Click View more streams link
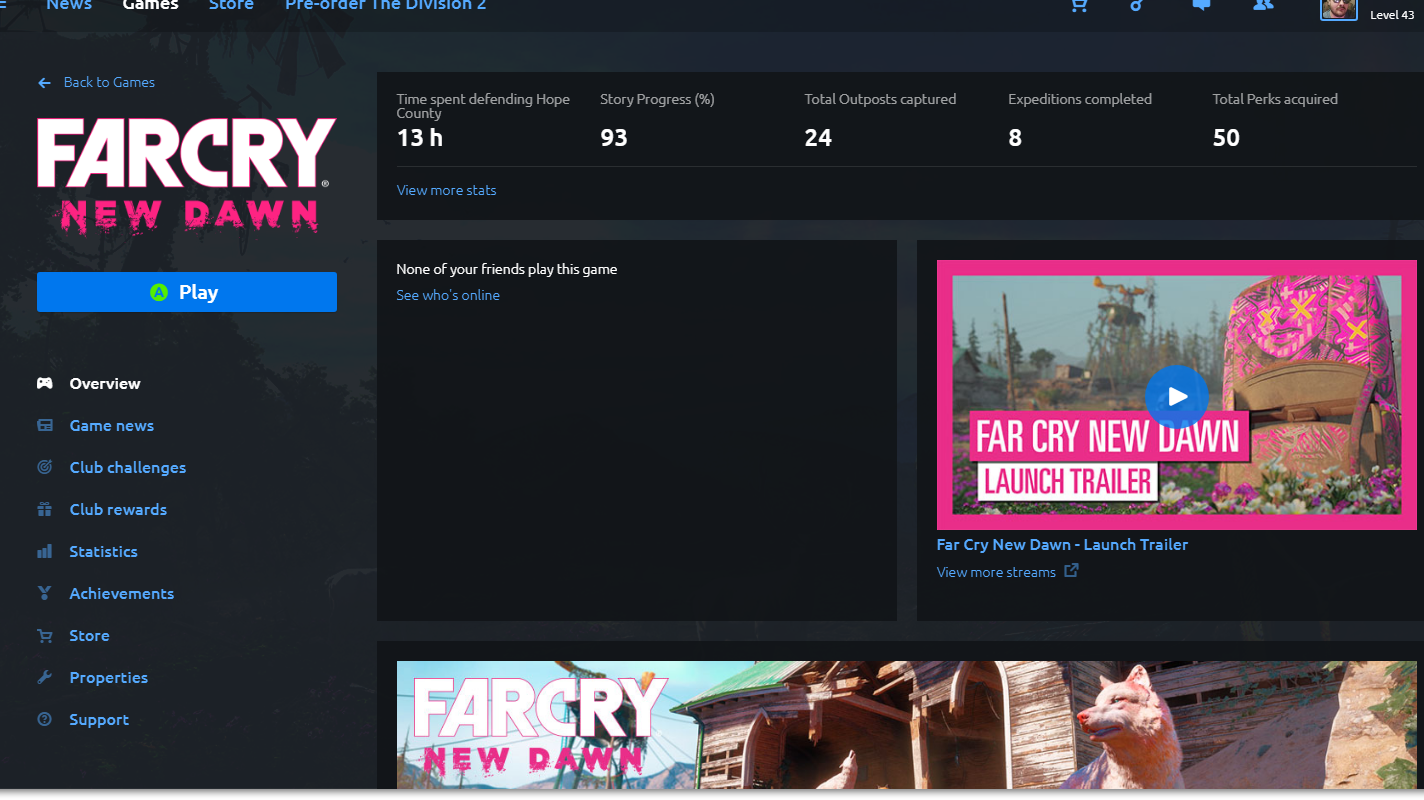The width and height of the screenshot is (1424, 800). point(996,572)
